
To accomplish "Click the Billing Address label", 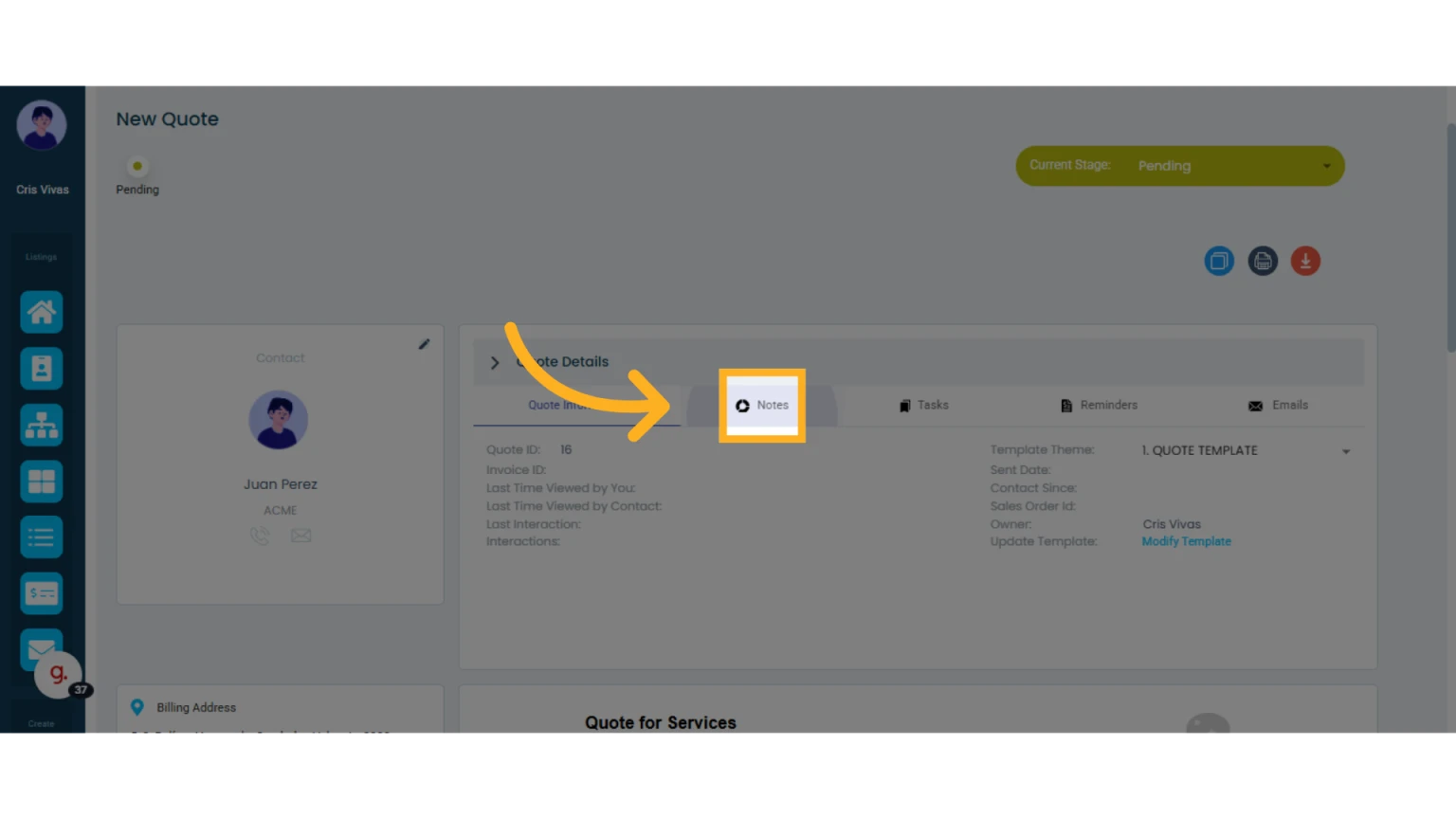I will pyautogui.click(x=196, y=707).
